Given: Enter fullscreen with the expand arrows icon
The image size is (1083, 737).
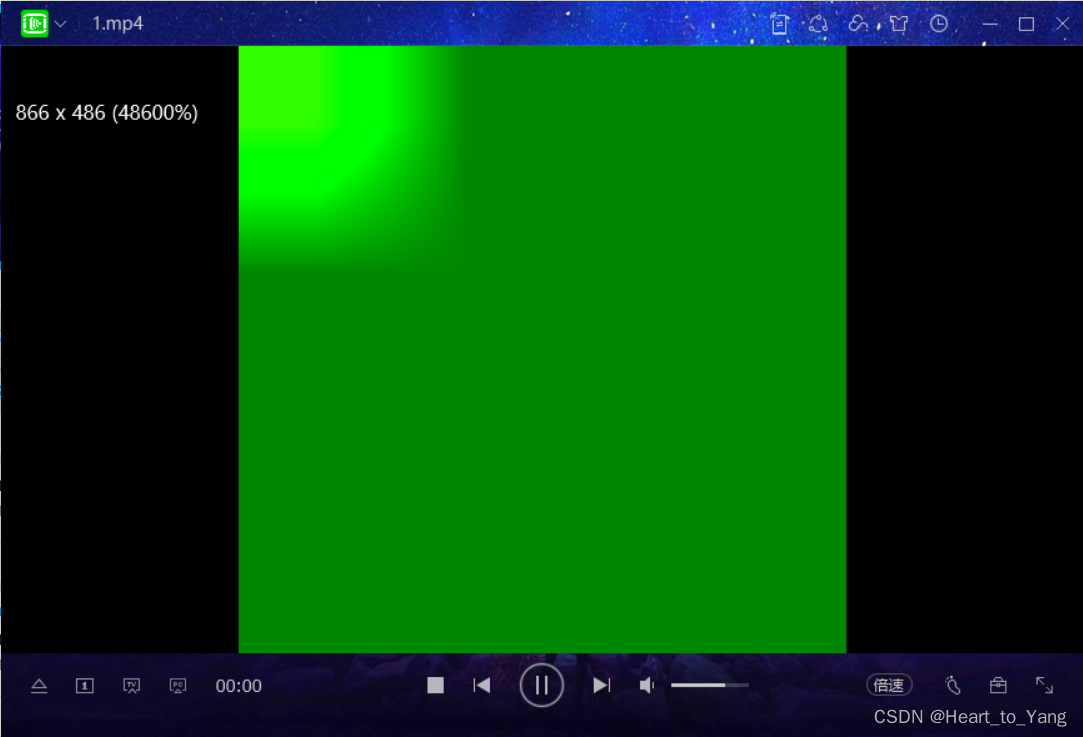Looking at the screenshot, I should [x=1044, y=685].
